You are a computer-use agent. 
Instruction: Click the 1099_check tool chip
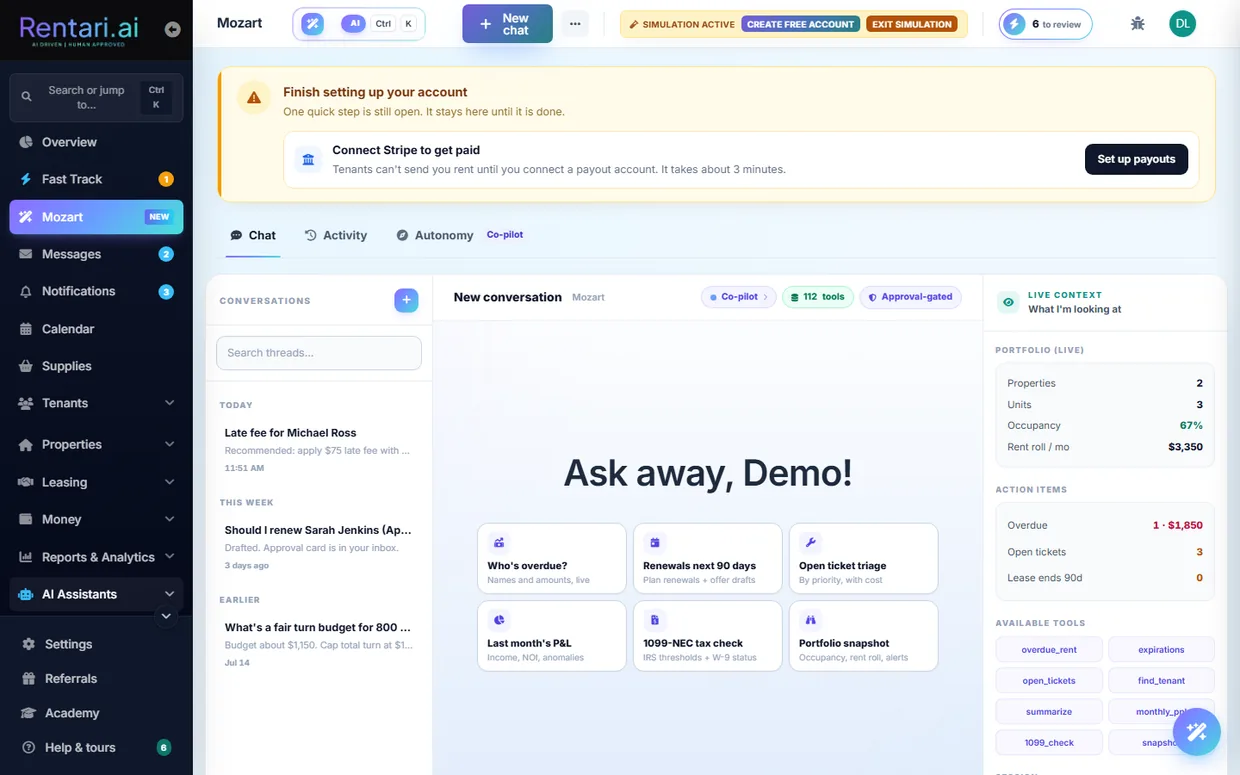click(1049, 743)
